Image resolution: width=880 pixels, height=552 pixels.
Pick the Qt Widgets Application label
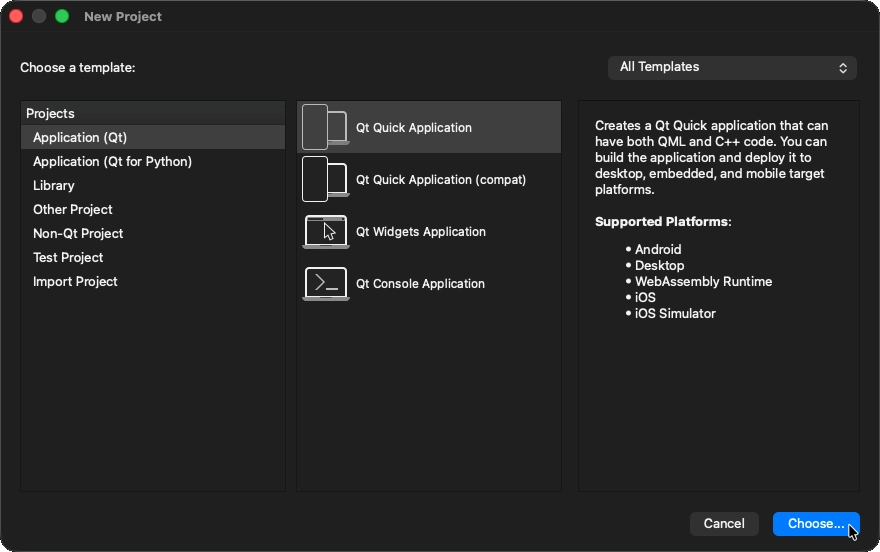[420, 232]
